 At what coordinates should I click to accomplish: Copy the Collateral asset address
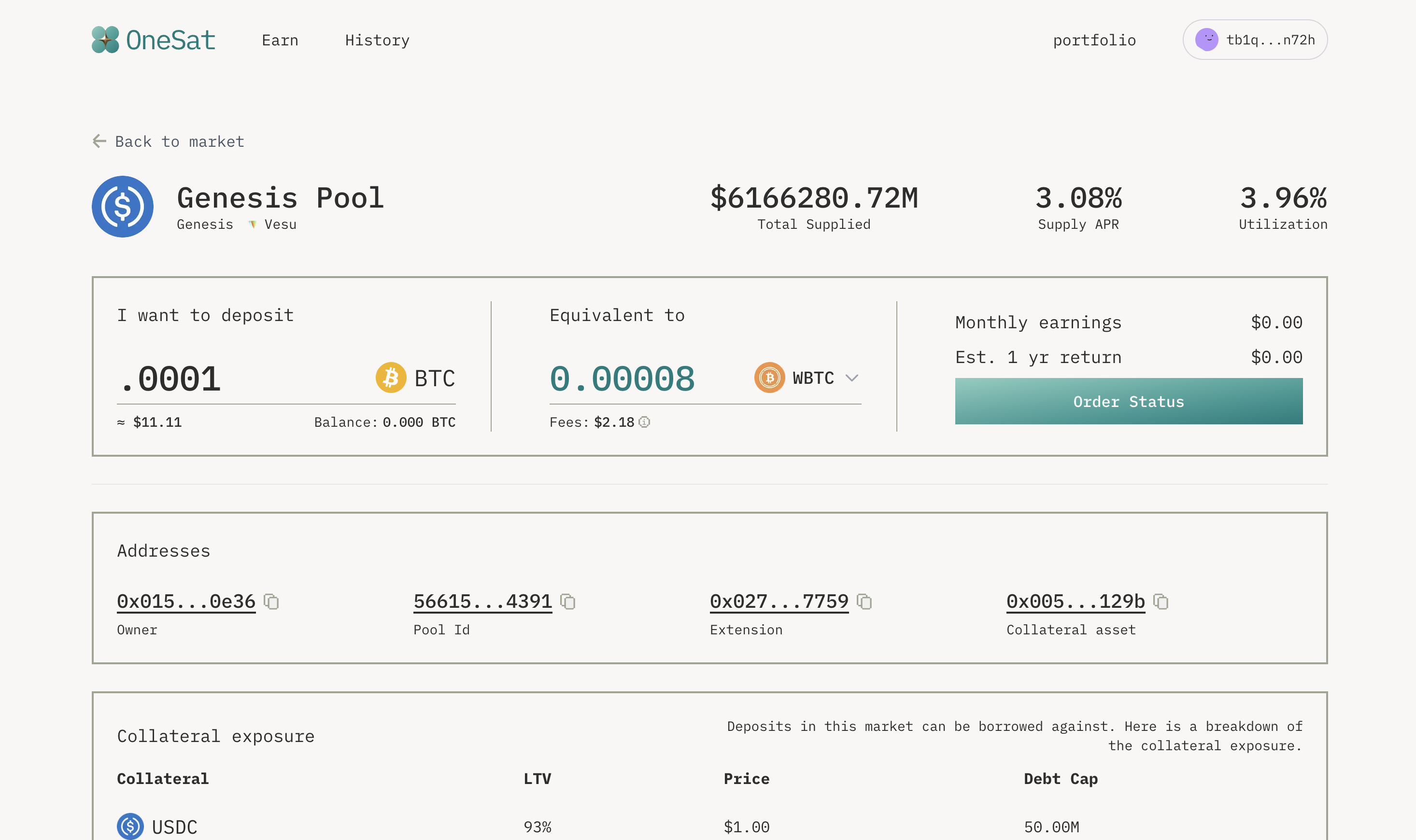click(x=1161, y=602)
